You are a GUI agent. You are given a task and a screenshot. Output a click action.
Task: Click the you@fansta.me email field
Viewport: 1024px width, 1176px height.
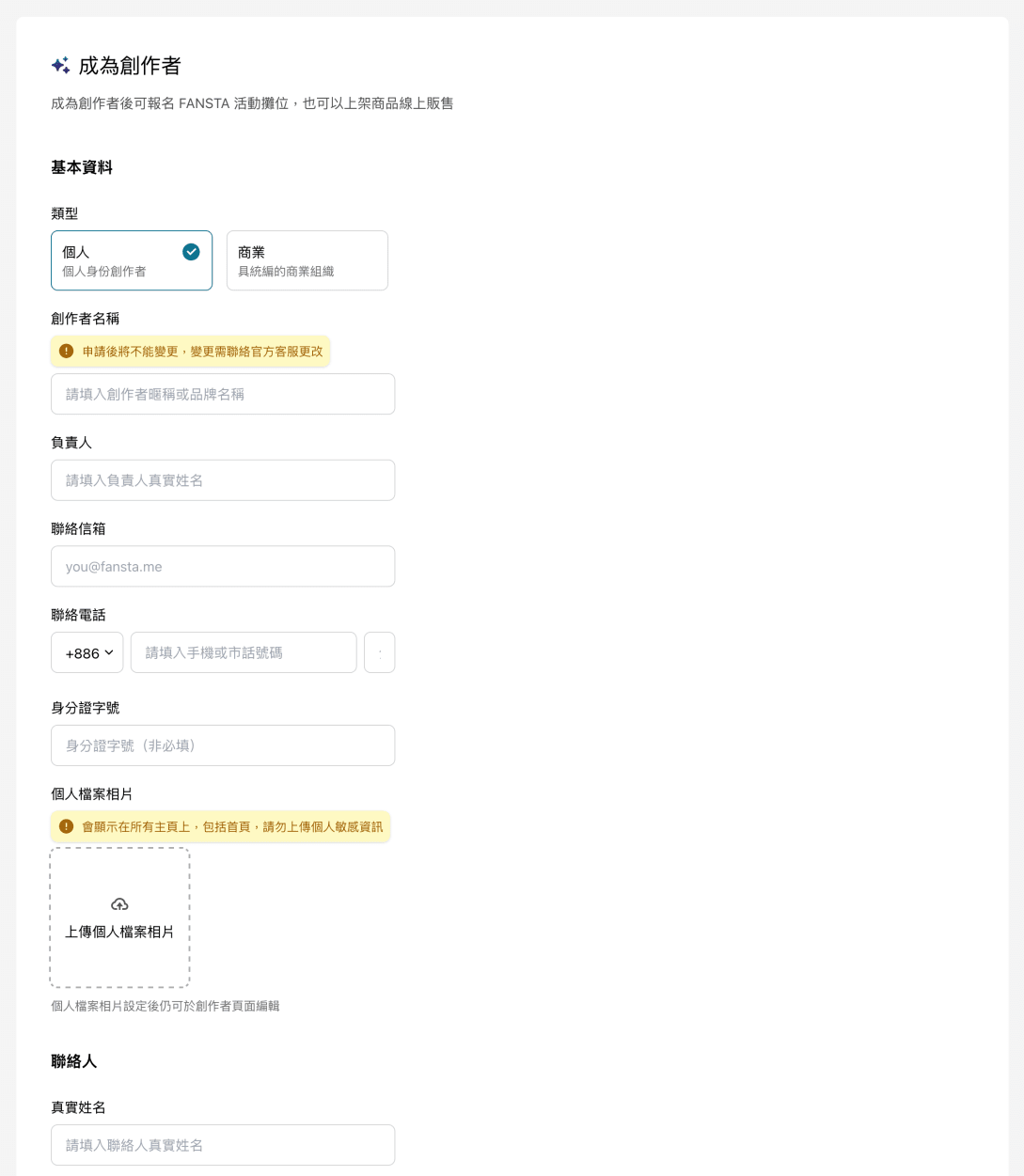(223, 566)
